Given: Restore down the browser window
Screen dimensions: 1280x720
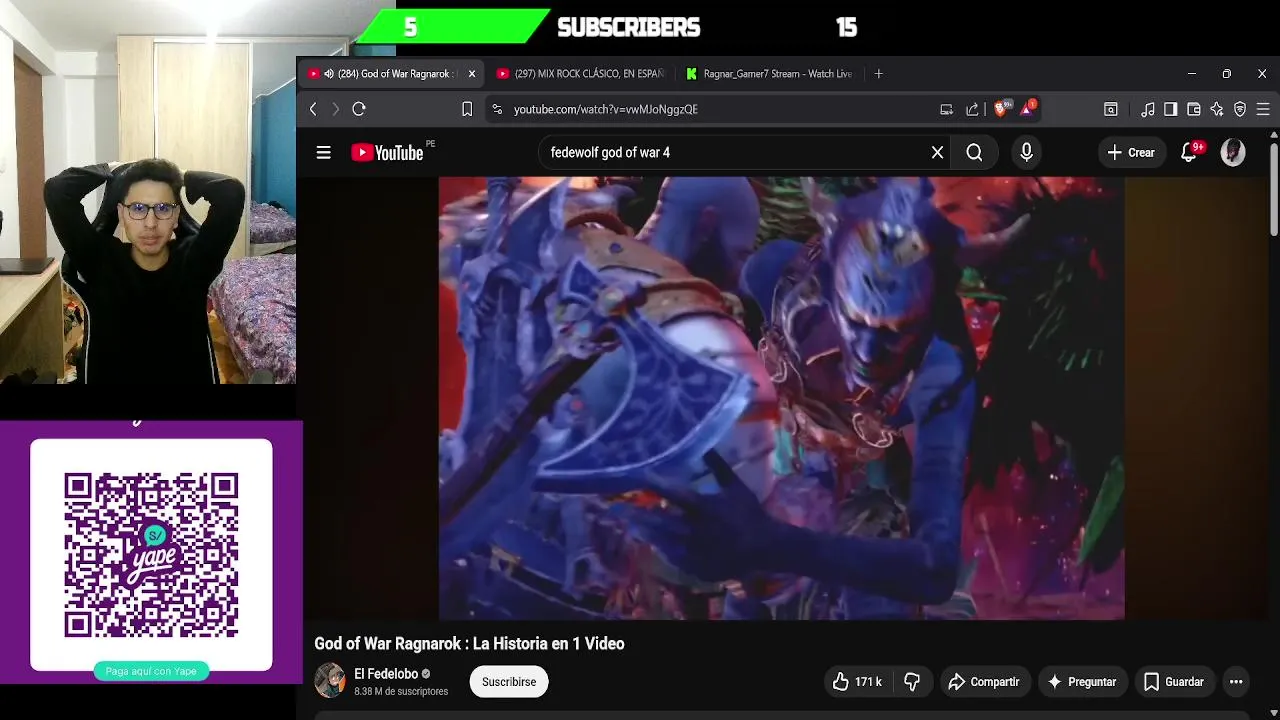Looking at the screenshot, I should click(x=1226, y=74).
